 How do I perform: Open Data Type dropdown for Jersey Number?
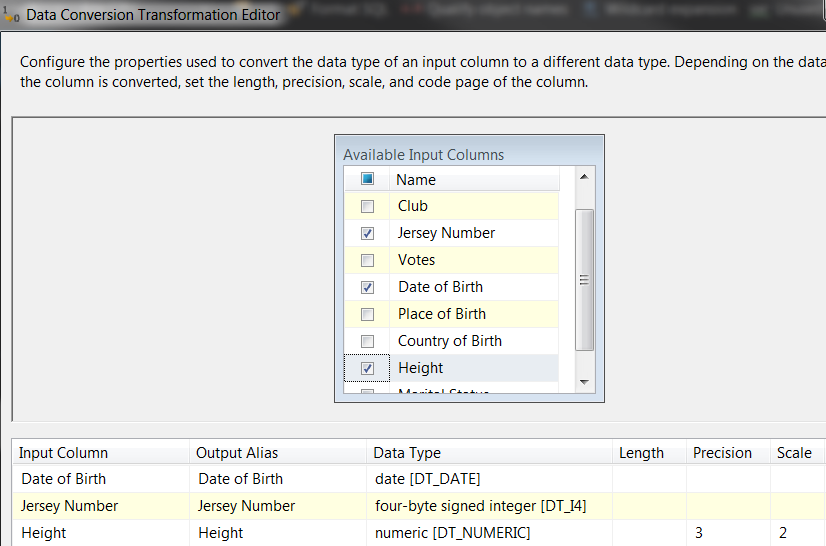click(x=488, y=506)
